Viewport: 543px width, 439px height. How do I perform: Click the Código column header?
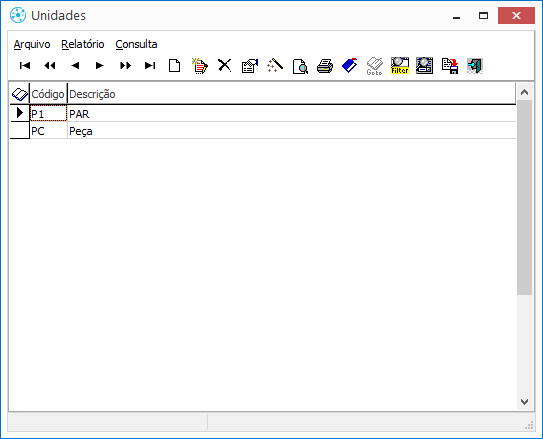[48, 94]
